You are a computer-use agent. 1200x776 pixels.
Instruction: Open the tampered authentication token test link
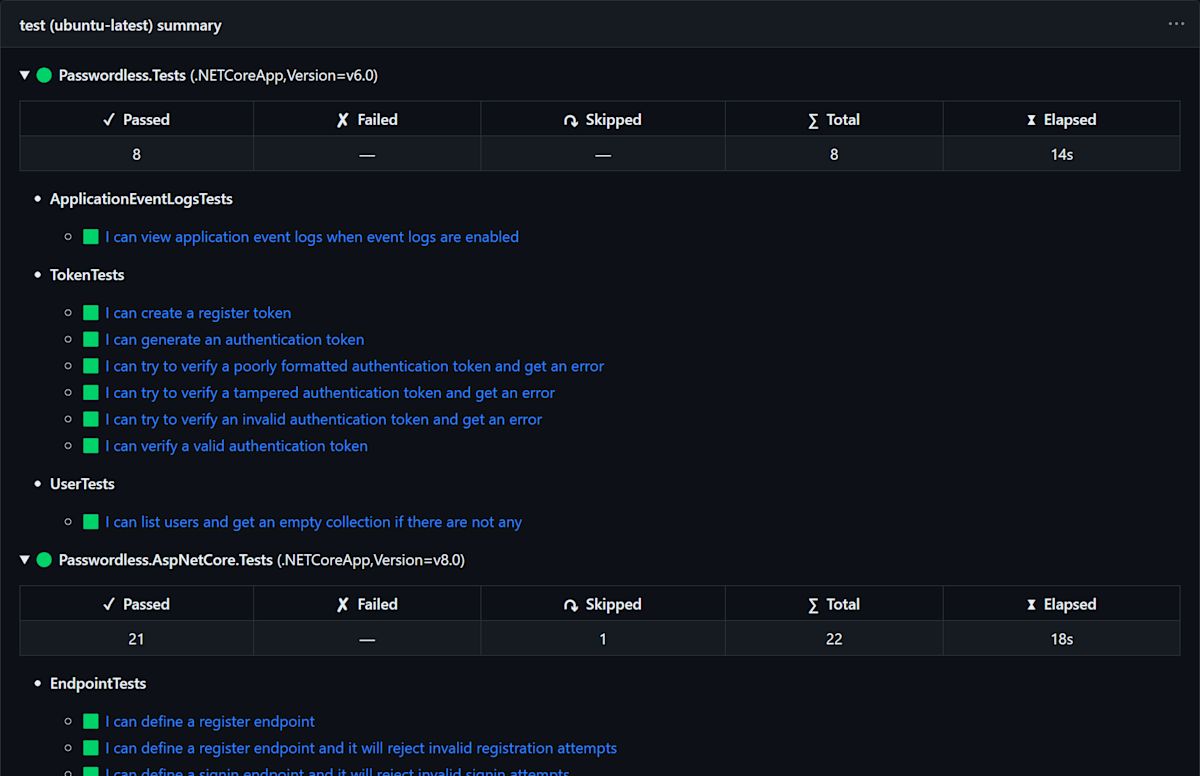pyautogui.click(x=330, y=393)
